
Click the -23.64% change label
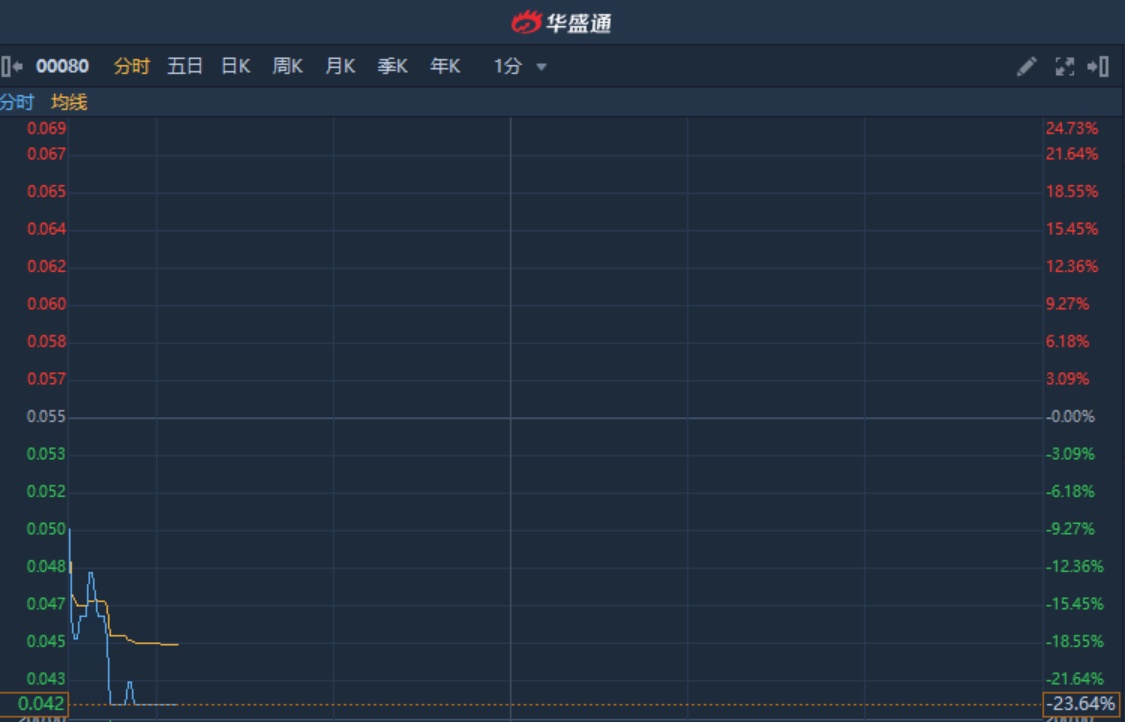(1081, 704)
